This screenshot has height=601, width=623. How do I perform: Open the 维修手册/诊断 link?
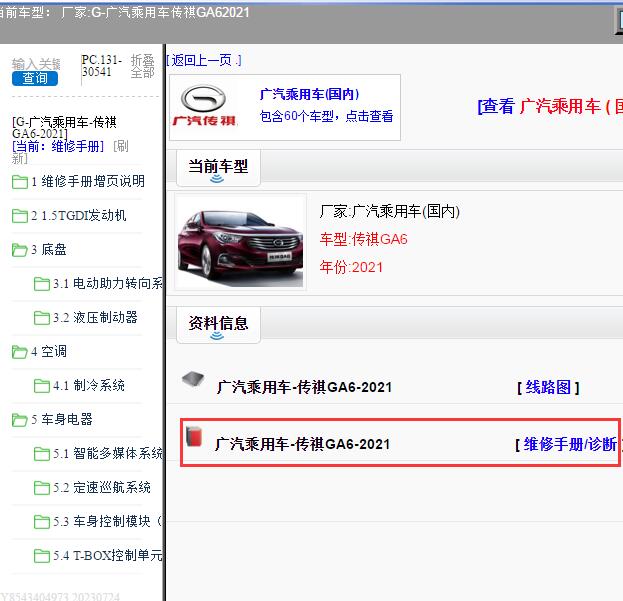(x=569, y=444)
